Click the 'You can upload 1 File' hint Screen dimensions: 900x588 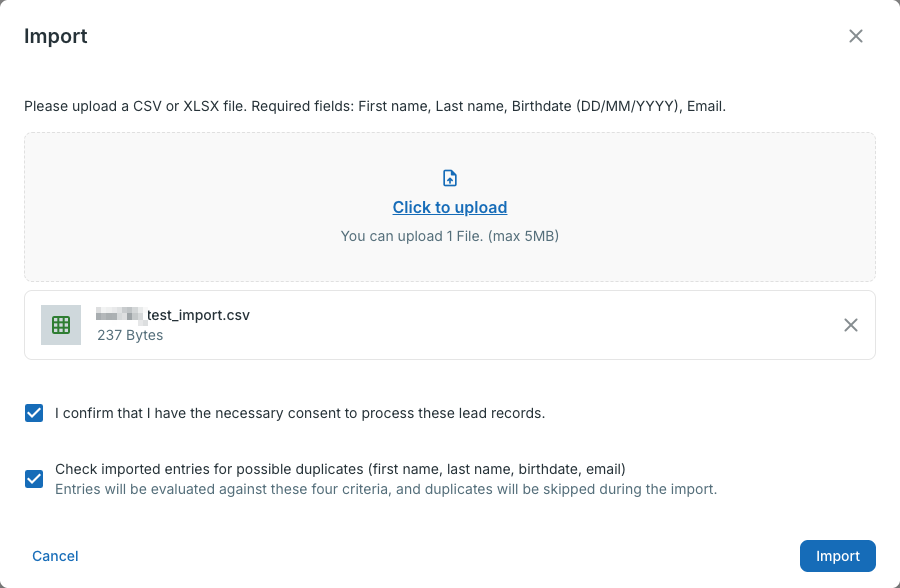coord(450,236)
